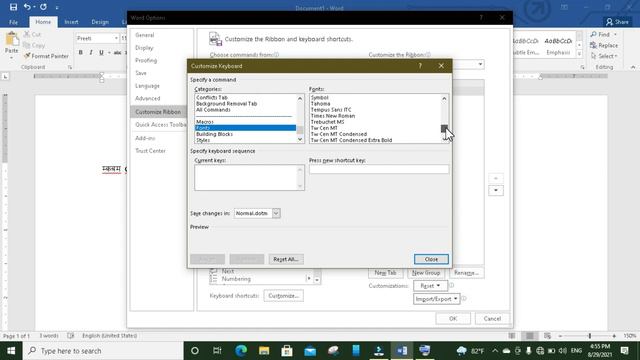
Task: Select Quick Access Toolbar options category
Action: 160,124
